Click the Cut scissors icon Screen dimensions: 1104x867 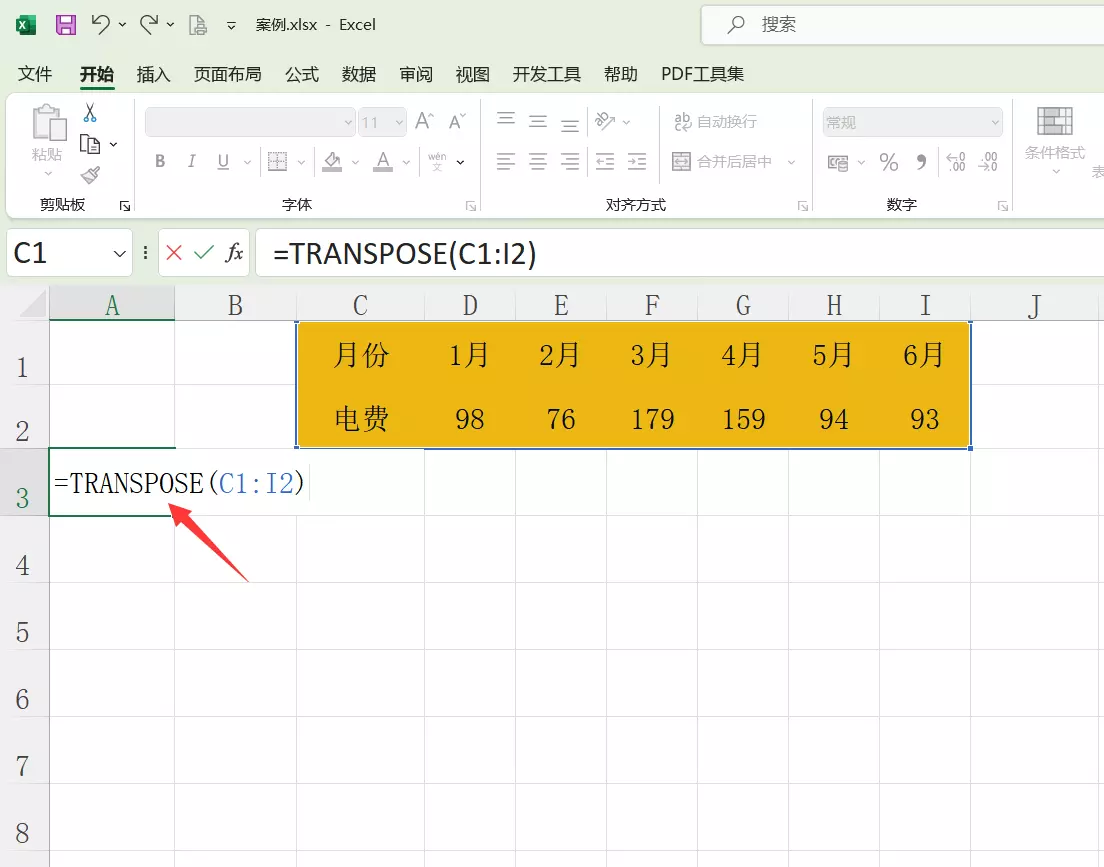89,112
